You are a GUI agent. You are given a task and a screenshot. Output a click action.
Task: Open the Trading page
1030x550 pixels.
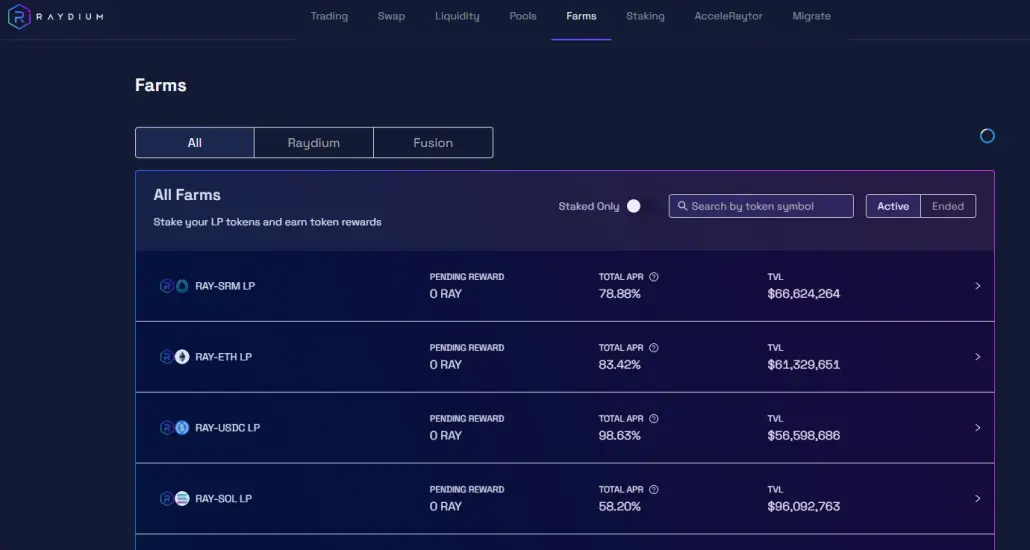tap(329, 16)
